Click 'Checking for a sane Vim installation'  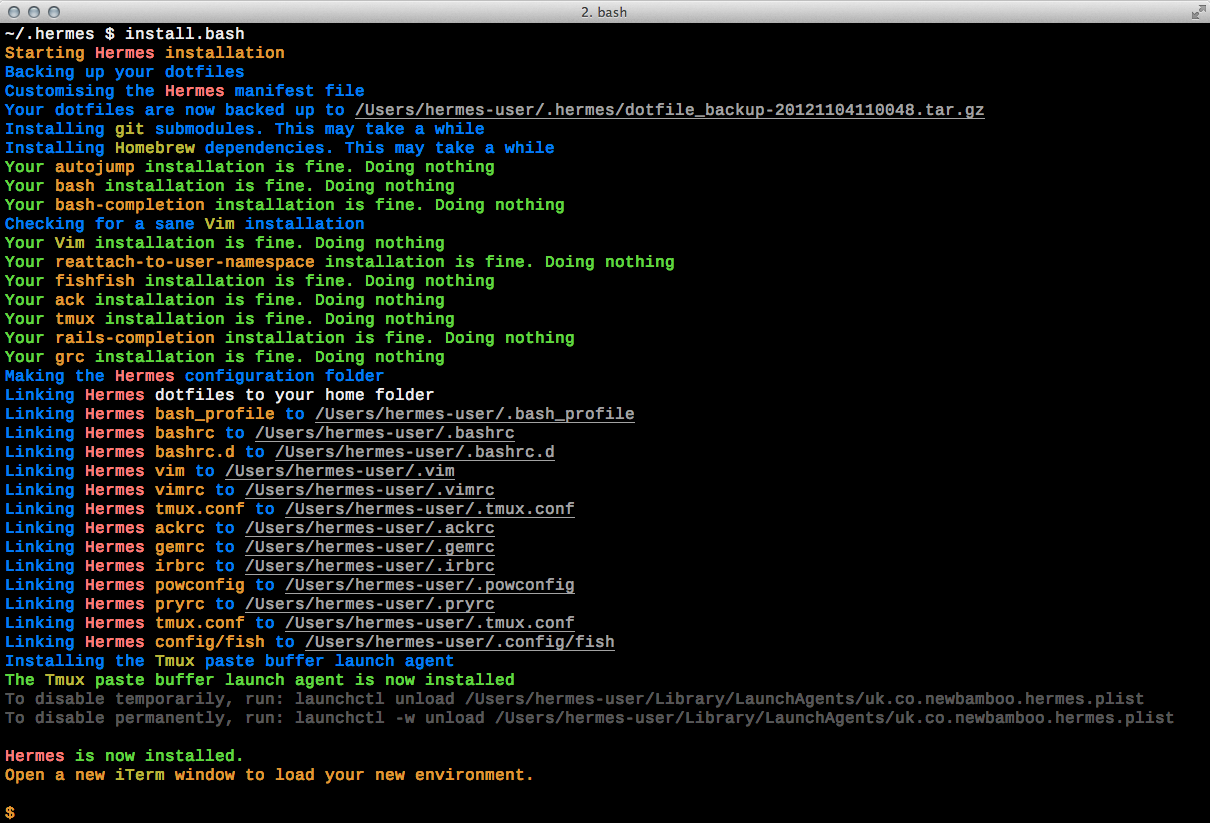(x=185, y=224)
